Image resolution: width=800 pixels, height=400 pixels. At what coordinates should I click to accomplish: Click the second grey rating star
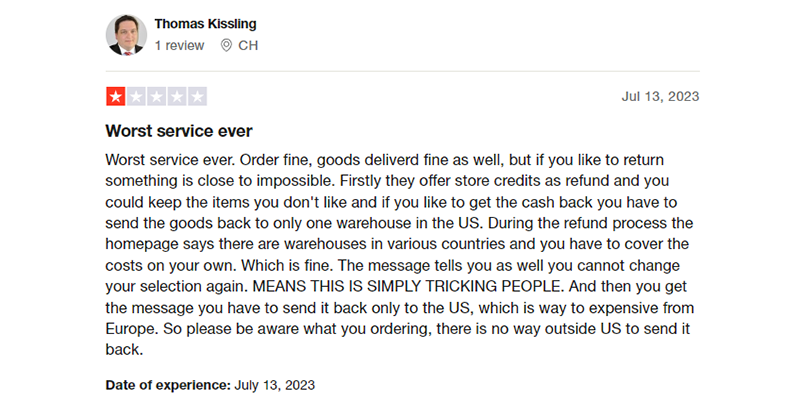tap(136, 97)
